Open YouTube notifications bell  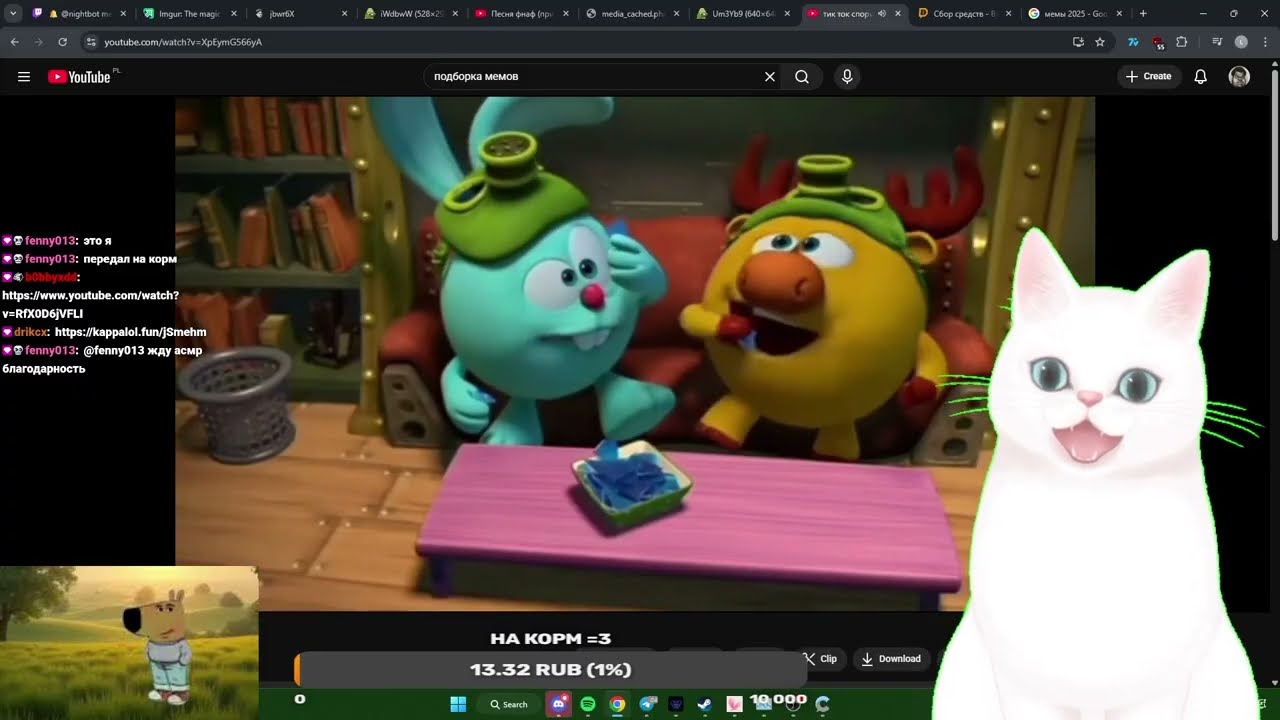coord(1201,77)
